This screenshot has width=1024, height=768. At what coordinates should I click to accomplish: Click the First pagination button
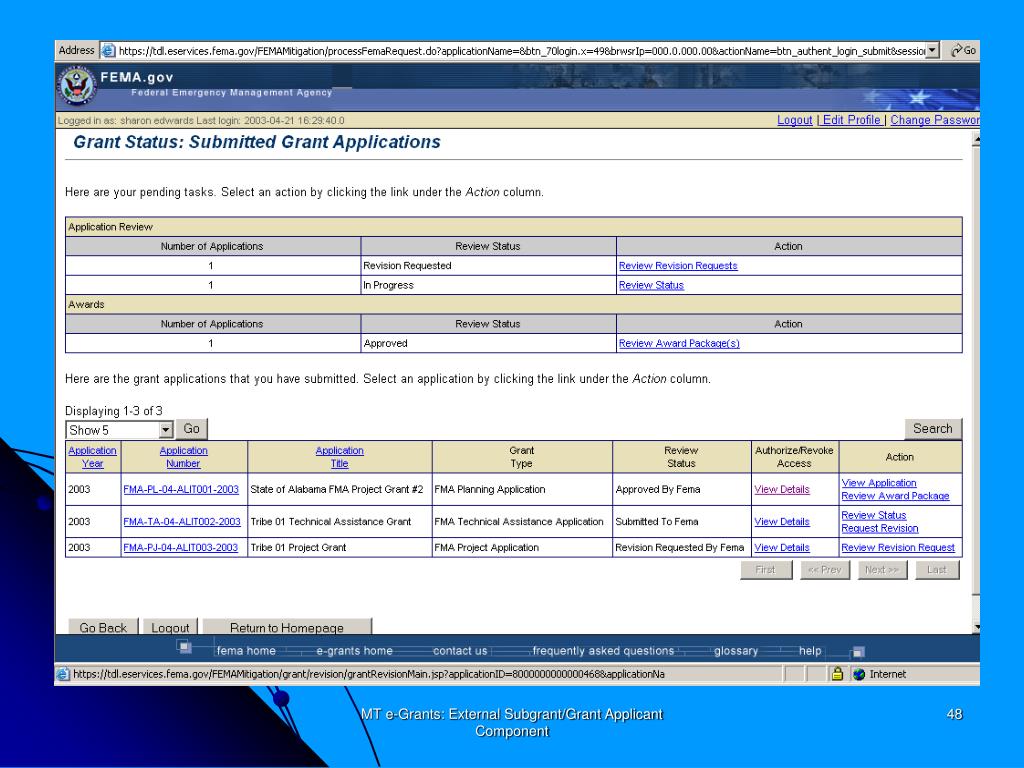765,570
